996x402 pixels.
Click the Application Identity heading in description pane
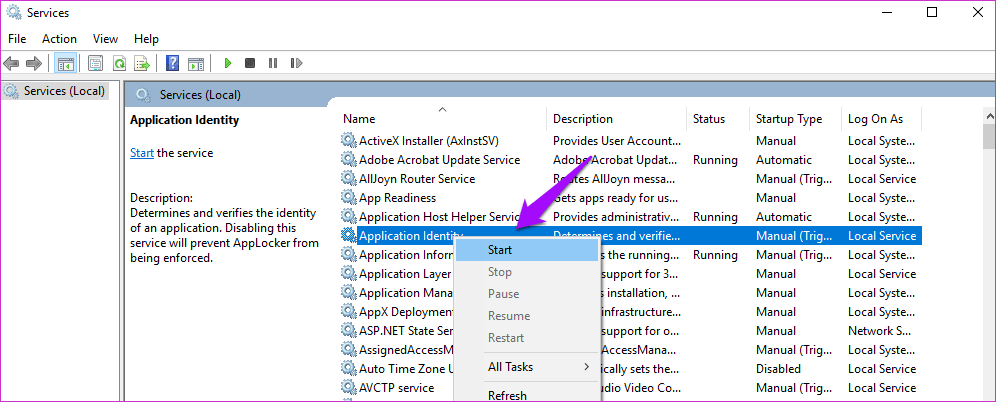tap(184, 119)
